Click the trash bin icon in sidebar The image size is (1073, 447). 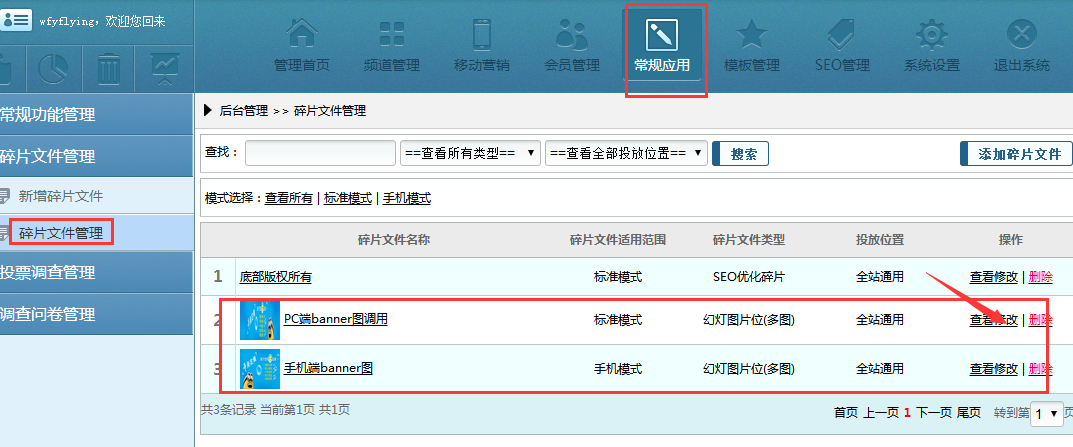pyautogui.click(x=108, y=68)
